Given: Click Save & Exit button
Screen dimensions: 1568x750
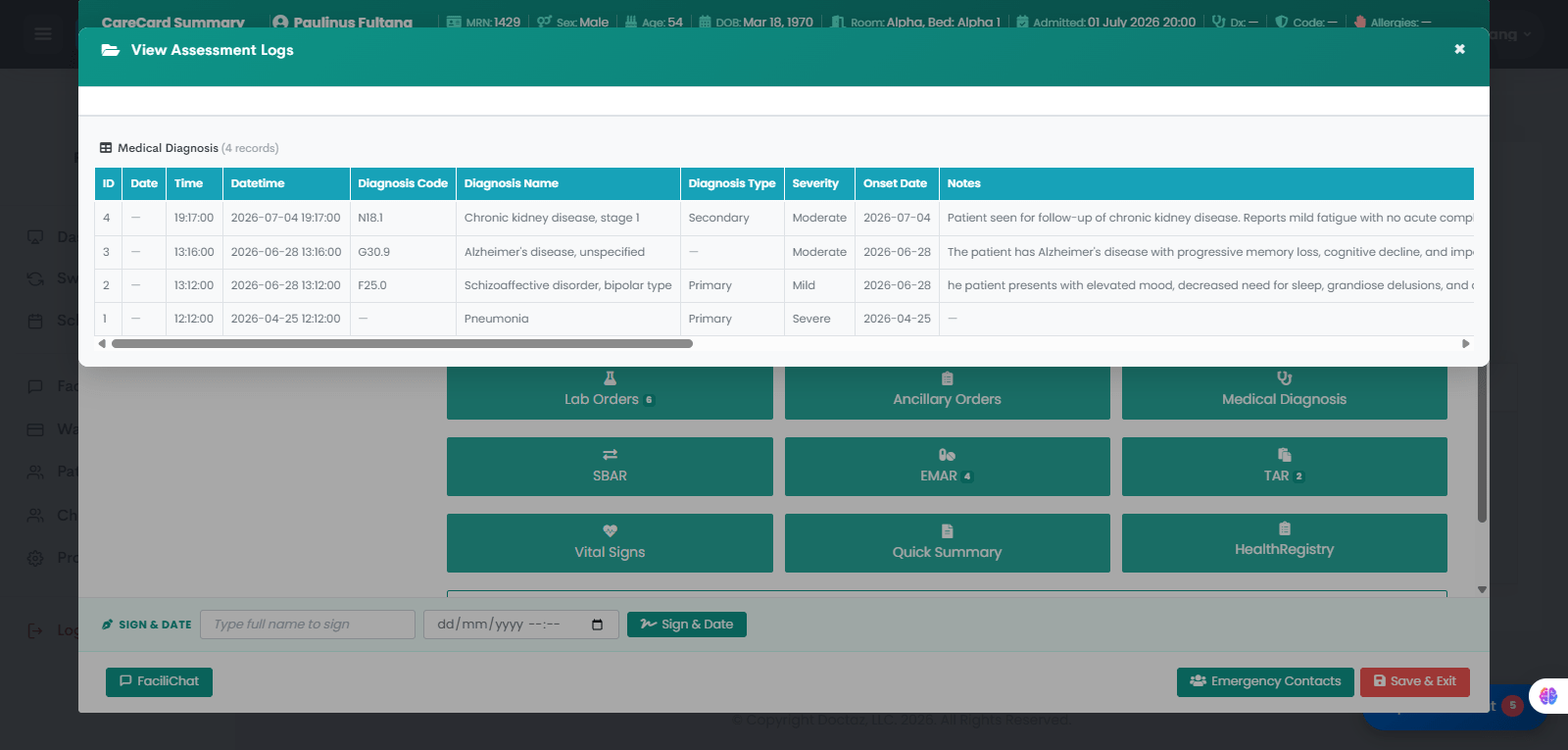Looking at the screenshot, I should [x=1415, y=681].
